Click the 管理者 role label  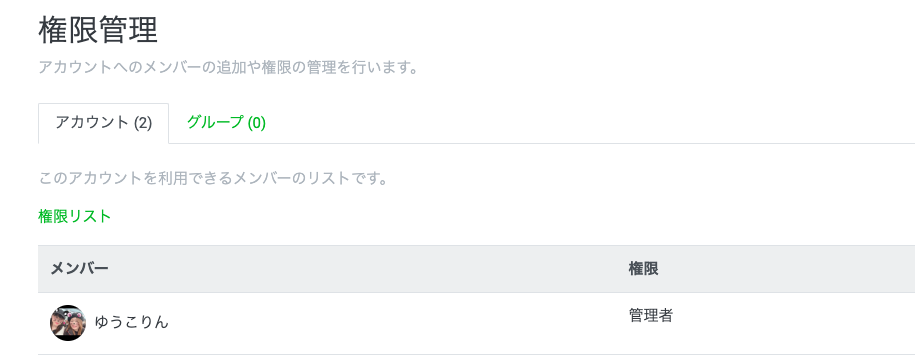651,316
